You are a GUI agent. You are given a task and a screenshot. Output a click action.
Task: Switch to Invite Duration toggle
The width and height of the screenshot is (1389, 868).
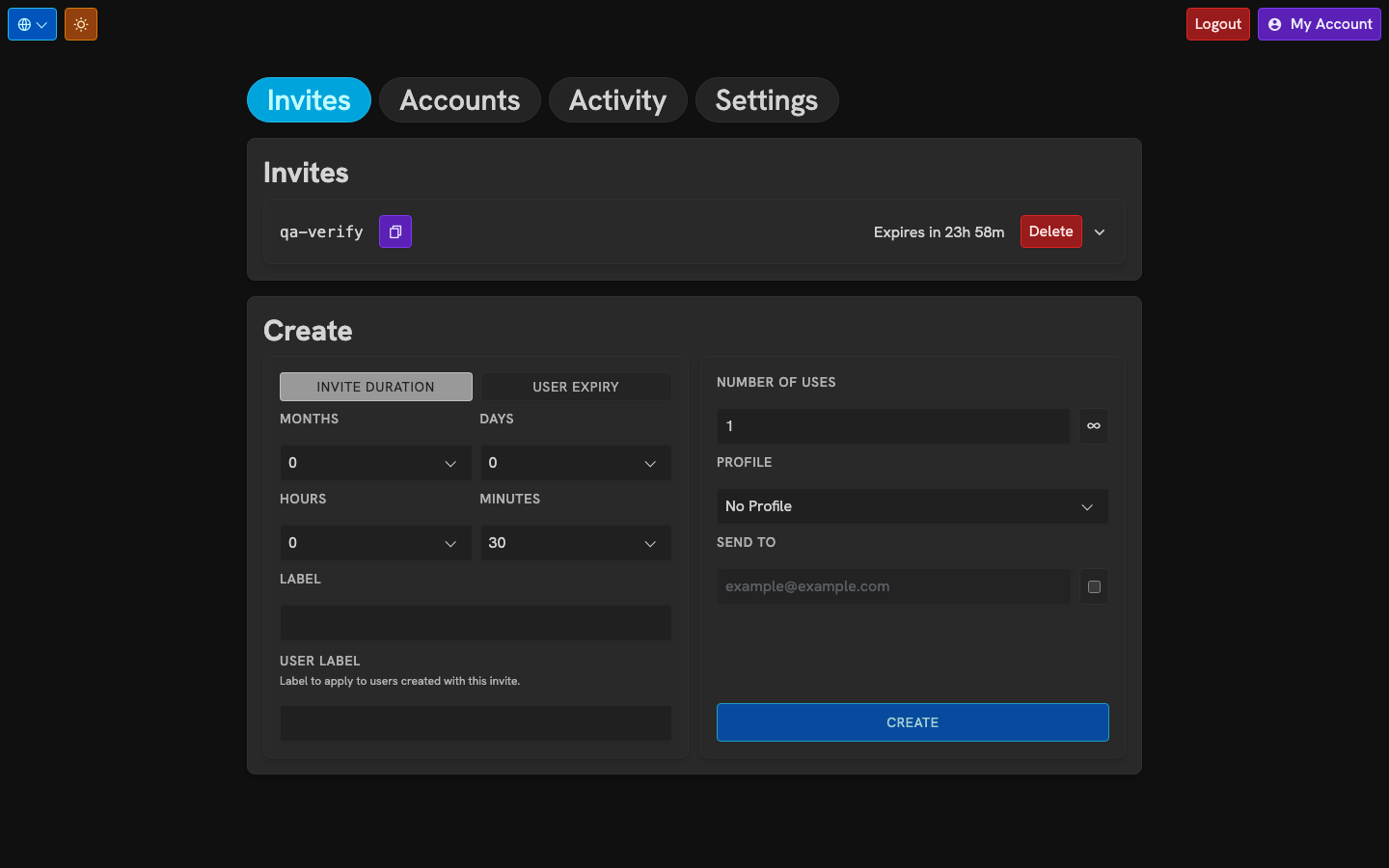coord(376,387)
